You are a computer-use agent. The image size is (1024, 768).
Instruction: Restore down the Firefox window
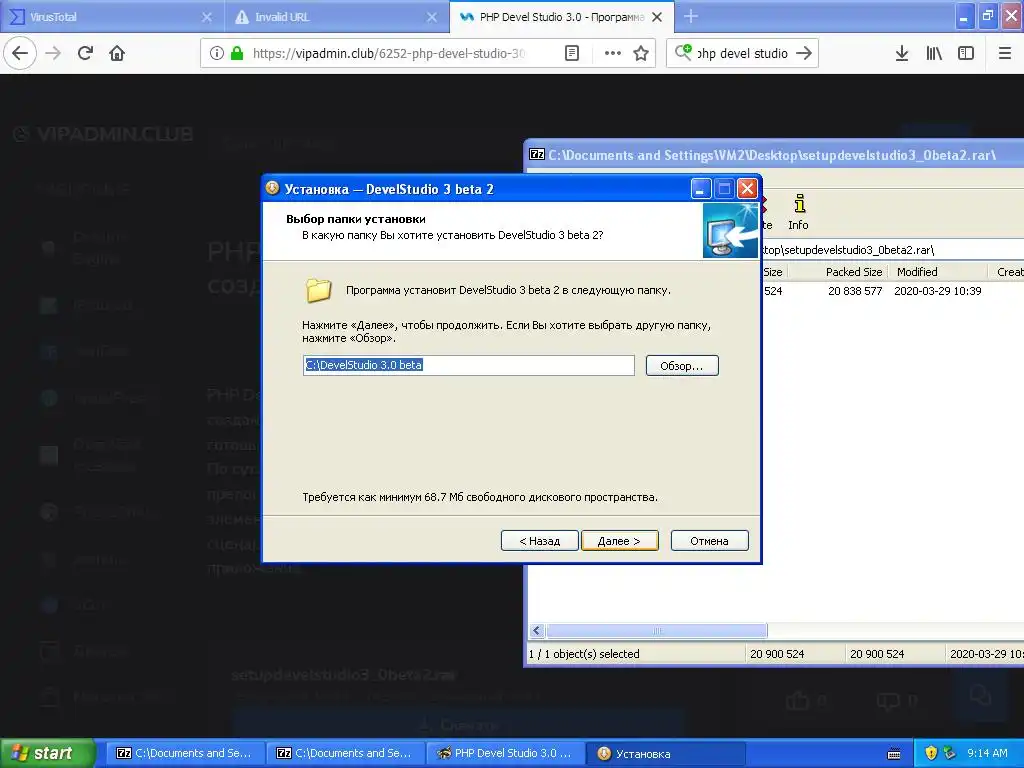point(988,16)
